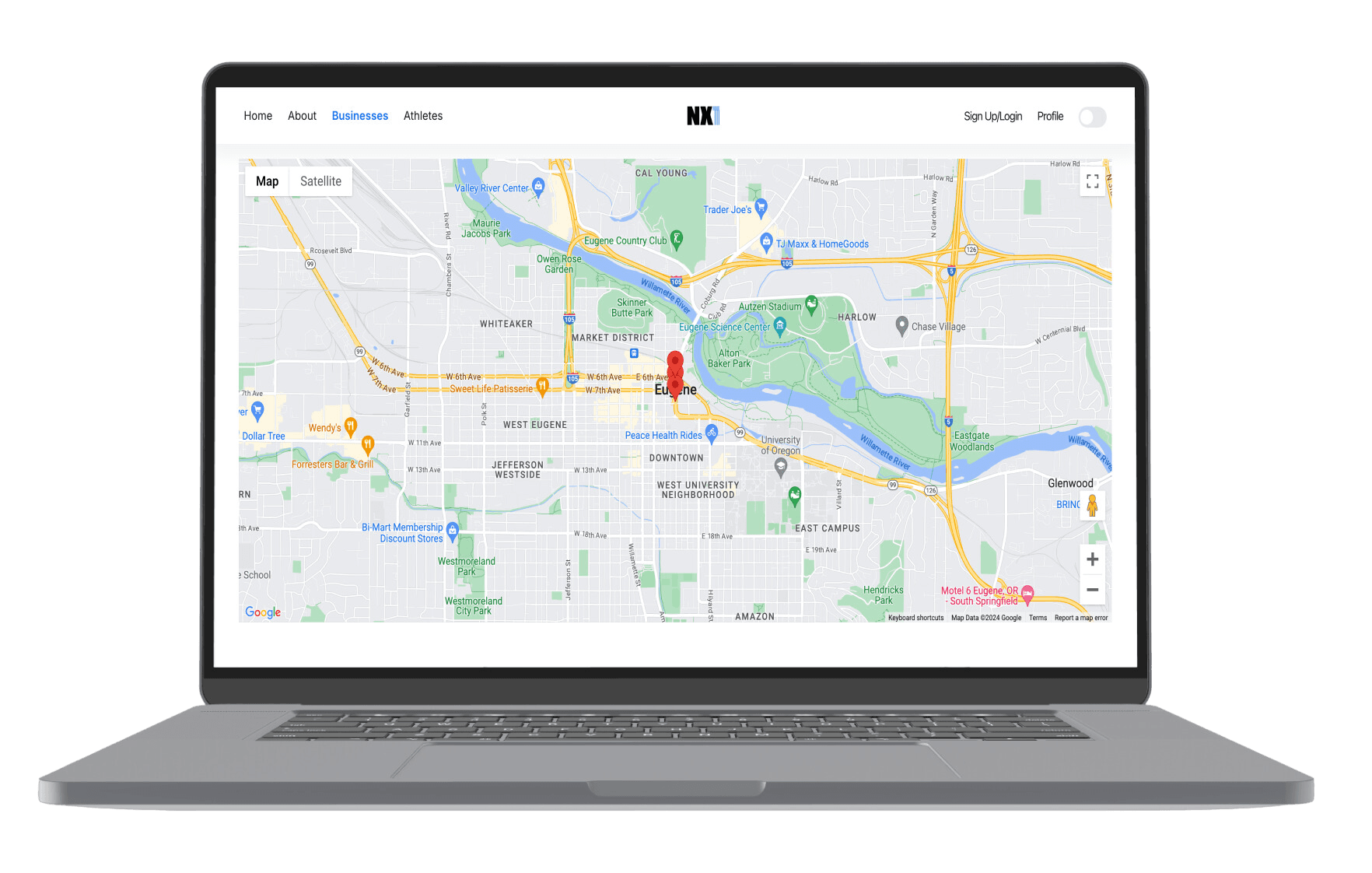Click the WHITEAKER neighborhood label
Screen dimensions: 1372x873
(506, 324)
